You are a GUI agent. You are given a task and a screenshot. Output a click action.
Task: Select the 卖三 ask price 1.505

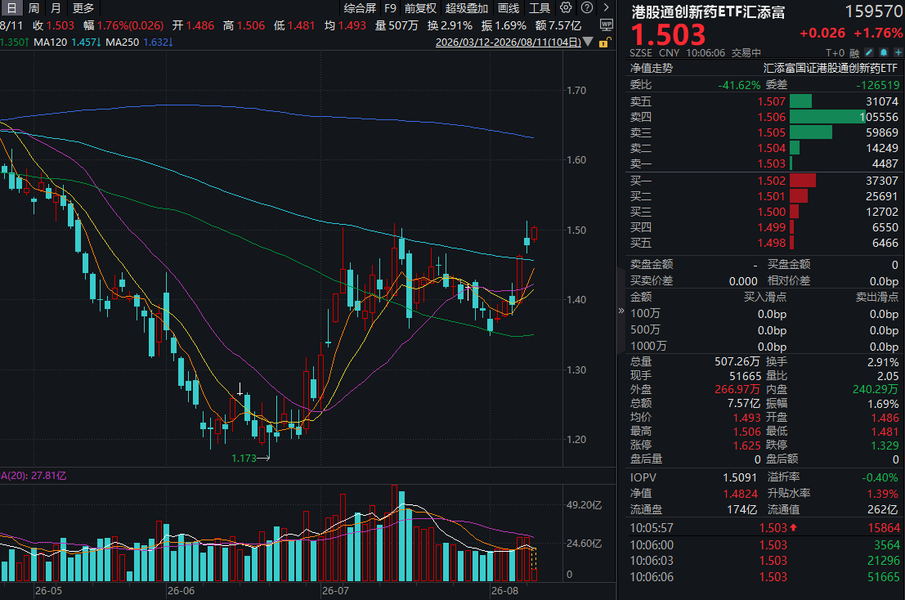pyautogui.click(x=771, y=133)
